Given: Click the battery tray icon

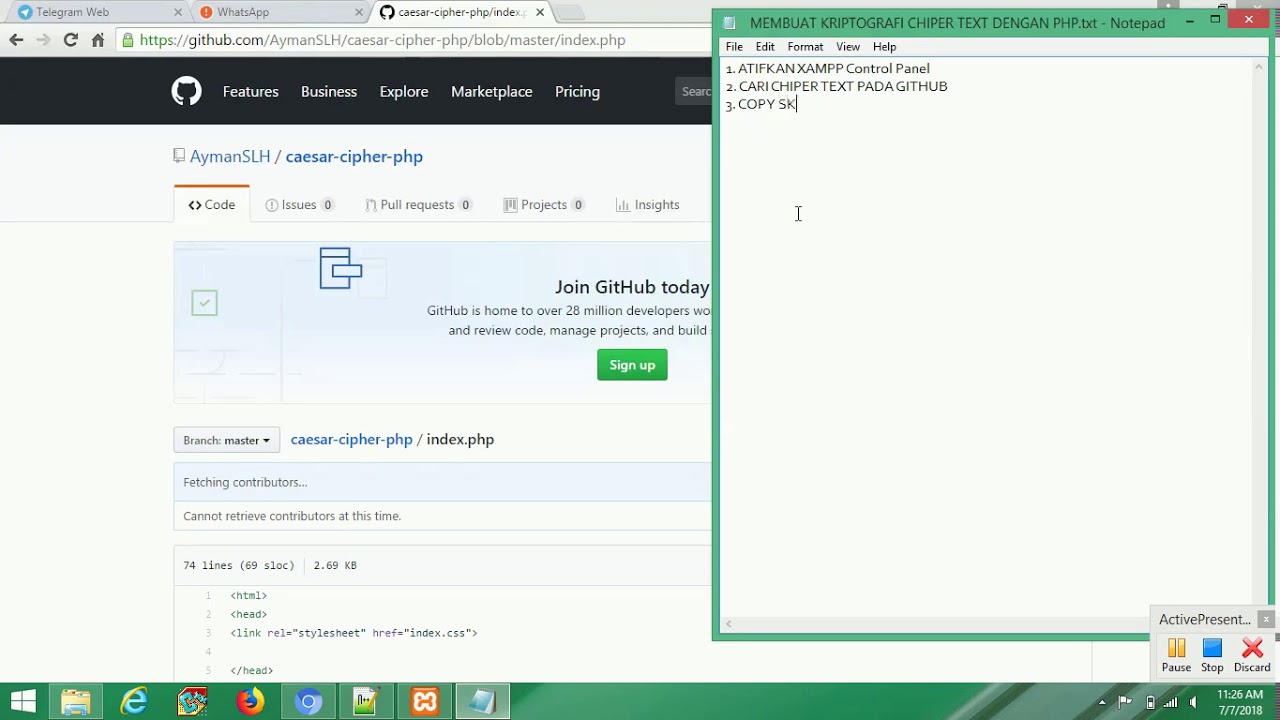Looking at the screenshot, I should 1150,702.
